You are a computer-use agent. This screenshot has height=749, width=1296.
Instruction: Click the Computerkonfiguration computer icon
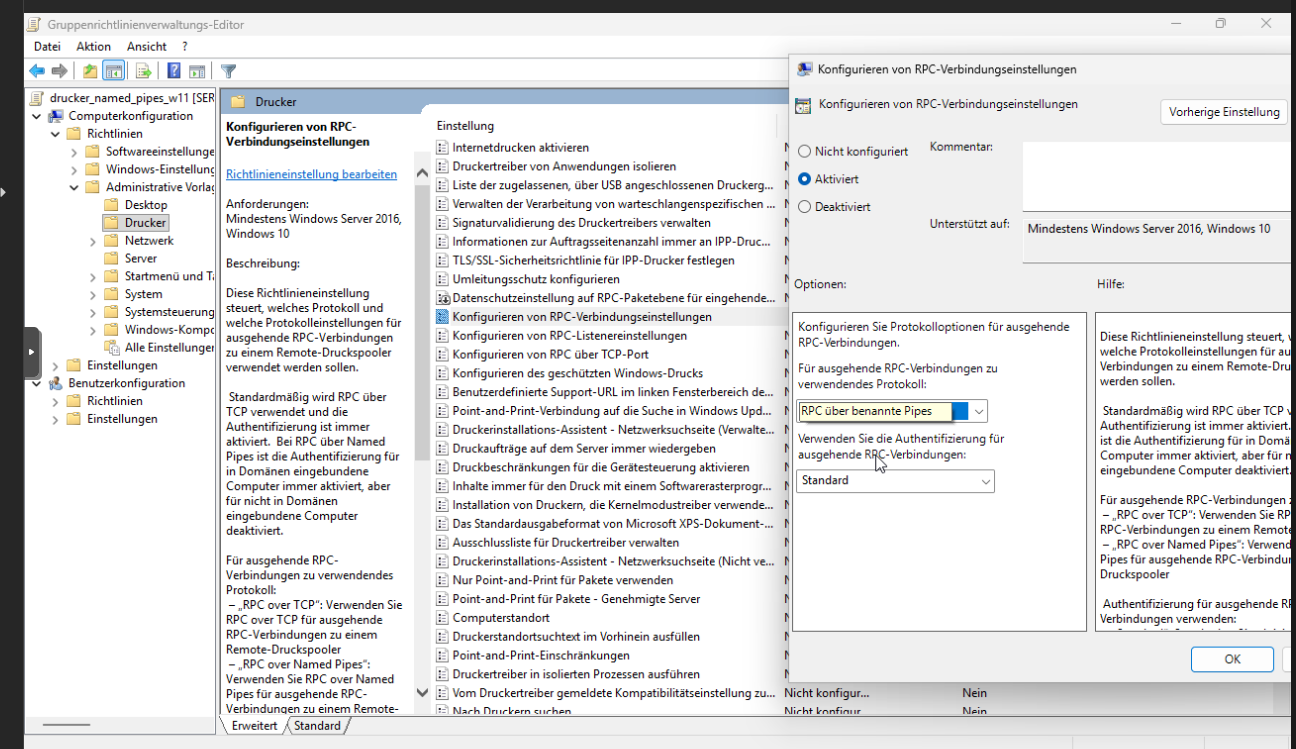[x=56, y=116]
